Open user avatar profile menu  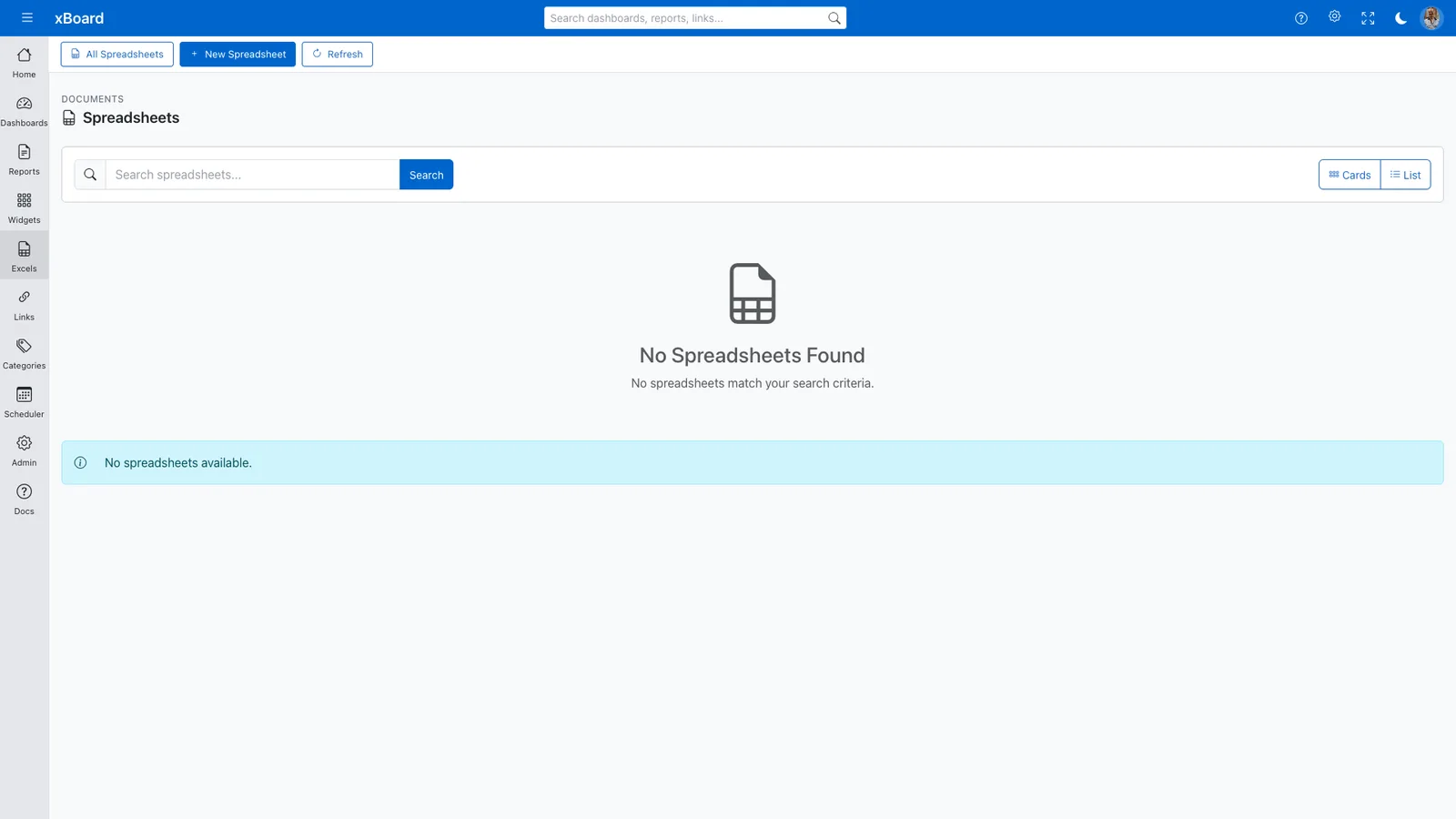(x=1431, y=18)
